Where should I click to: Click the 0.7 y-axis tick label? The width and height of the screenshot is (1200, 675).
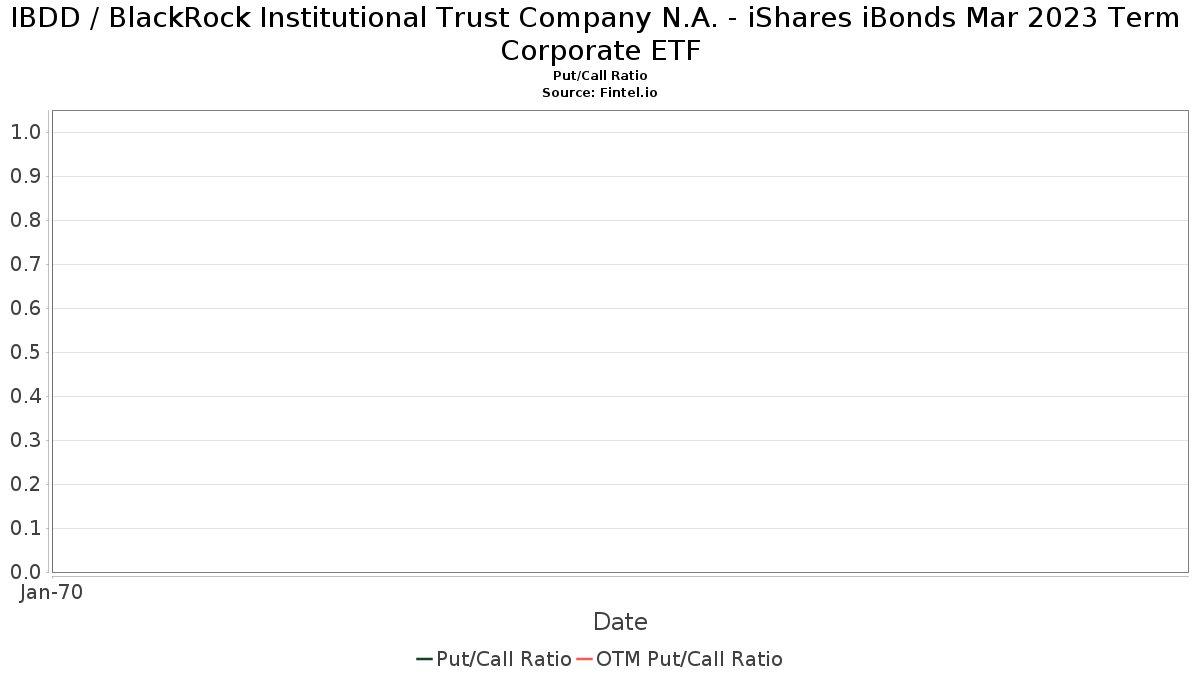pos(25,264)
